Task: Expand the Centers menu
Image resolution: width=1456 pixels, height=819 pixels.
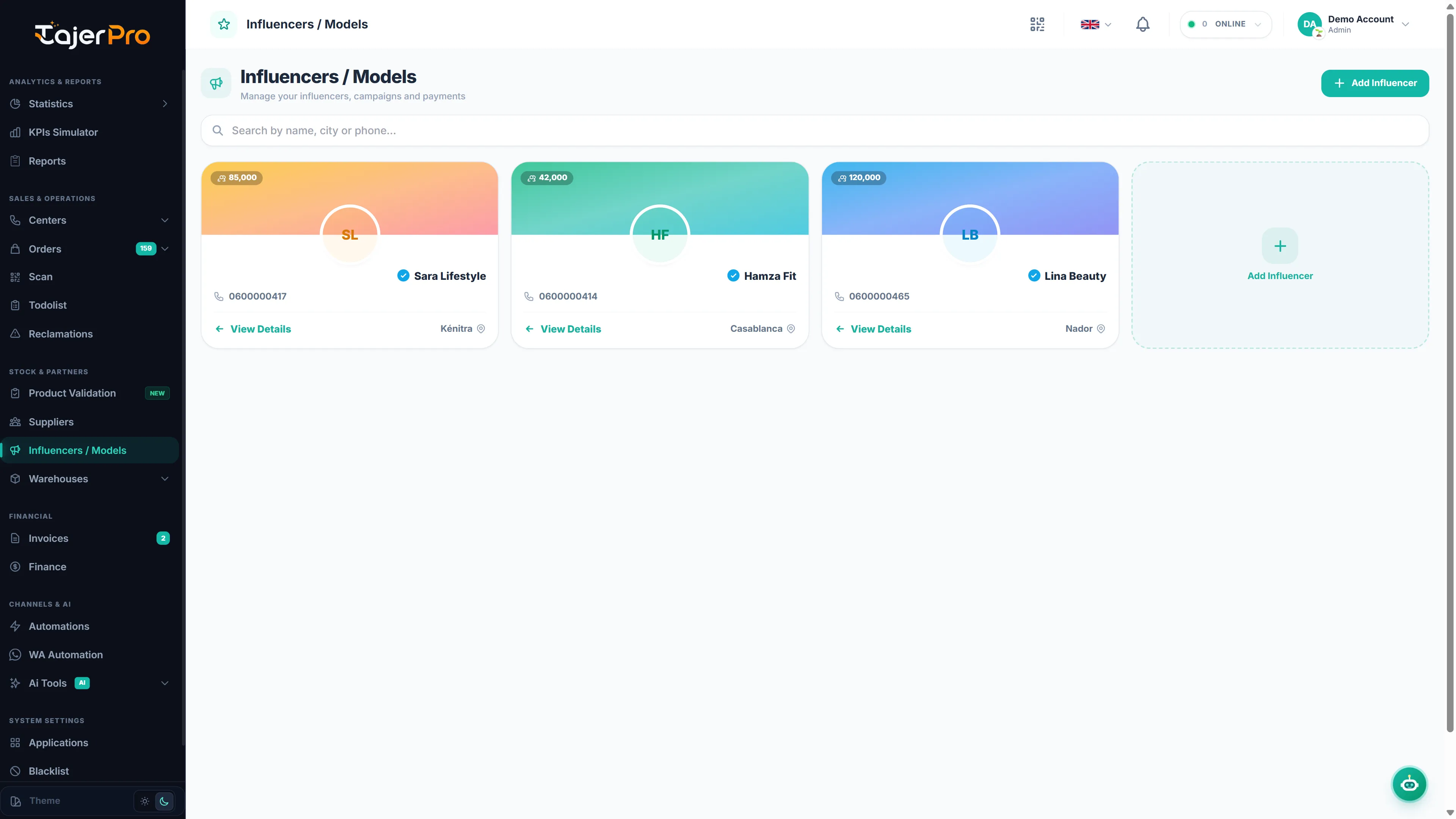Action: [x=165, y=220]
